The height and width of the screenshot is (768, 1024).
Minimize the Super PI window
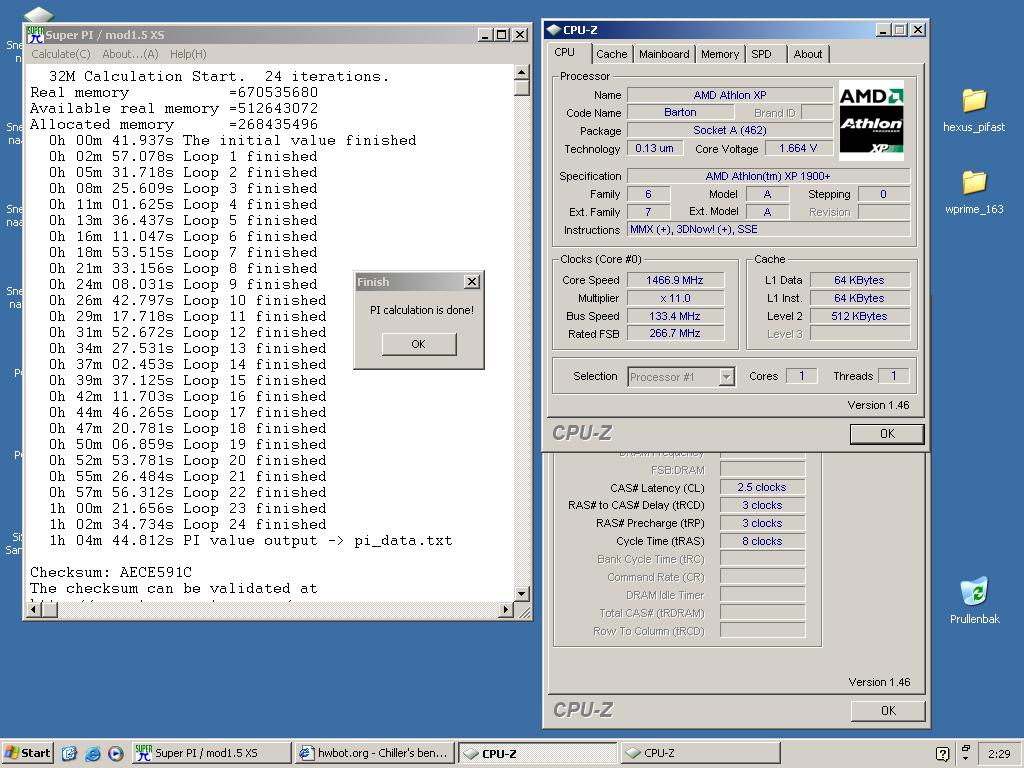[485, 35]
